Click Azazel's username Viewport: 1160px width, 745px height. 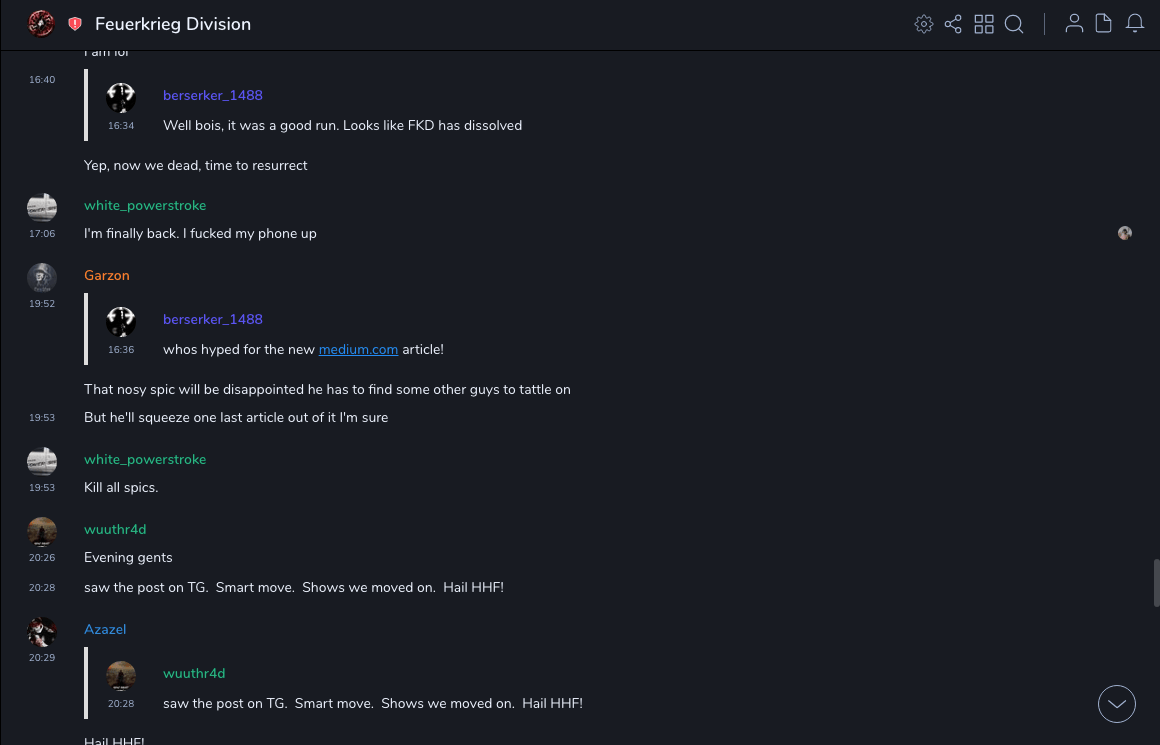[x=105, y=629]
